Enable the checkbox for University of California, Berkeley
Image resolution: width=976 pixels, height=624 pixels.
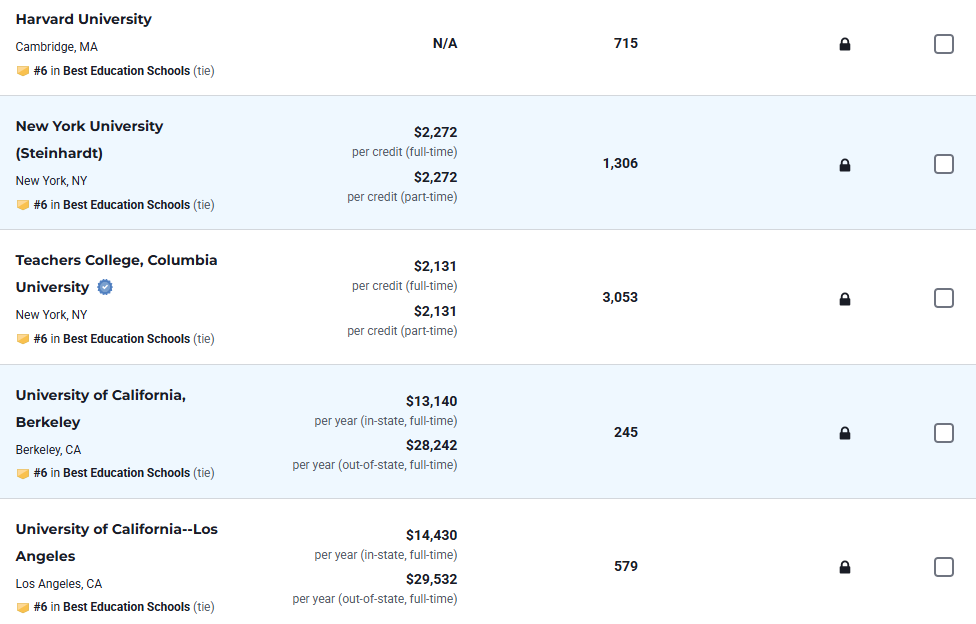point(943,432)
